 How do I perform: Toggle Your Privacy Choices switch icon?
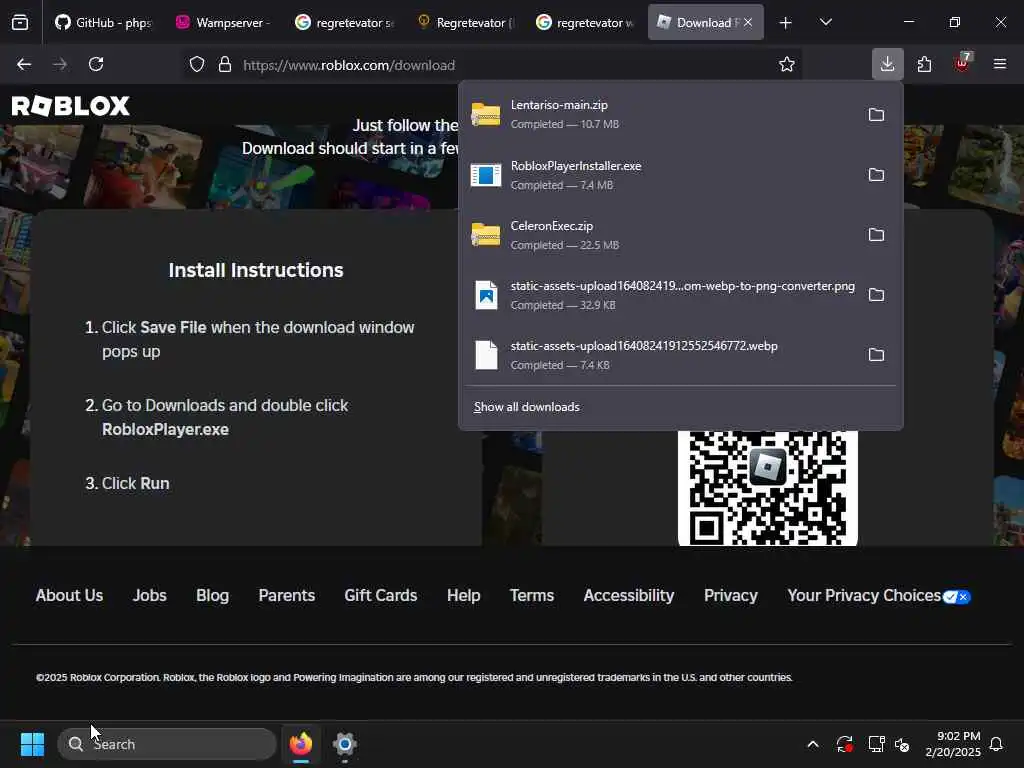[957, 596]
